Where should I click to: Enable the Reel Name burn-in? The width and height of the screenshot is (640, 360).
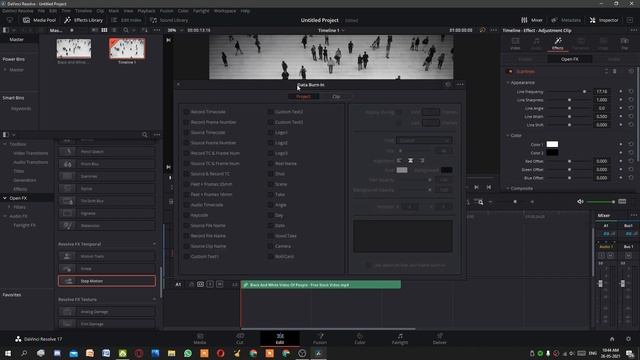[271, 163]
